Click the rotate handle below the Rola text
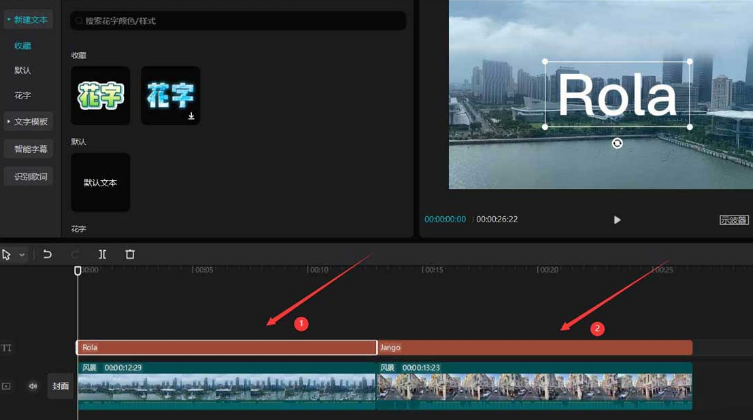Screen dimensions: 753x420 pos(617,143)
